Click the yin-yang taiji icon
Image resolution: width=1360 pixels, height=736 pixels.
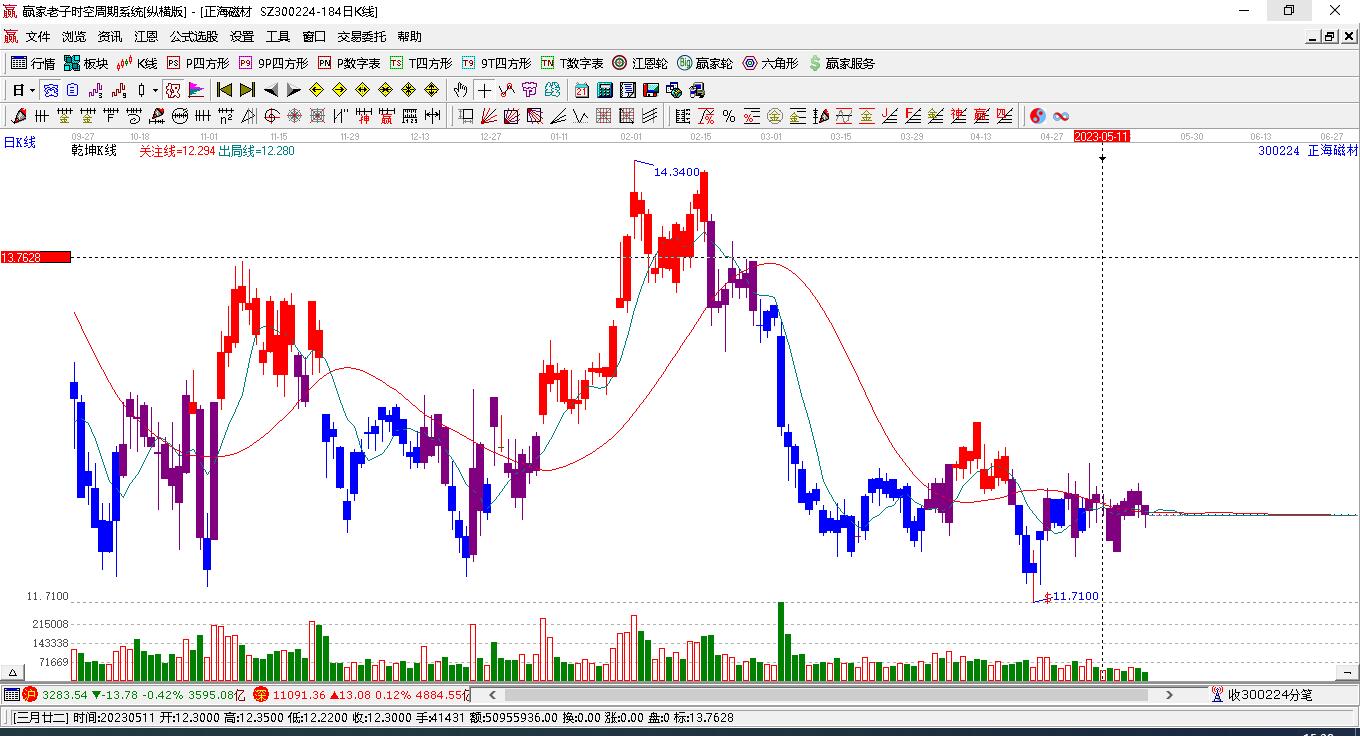coord(1038,116)
